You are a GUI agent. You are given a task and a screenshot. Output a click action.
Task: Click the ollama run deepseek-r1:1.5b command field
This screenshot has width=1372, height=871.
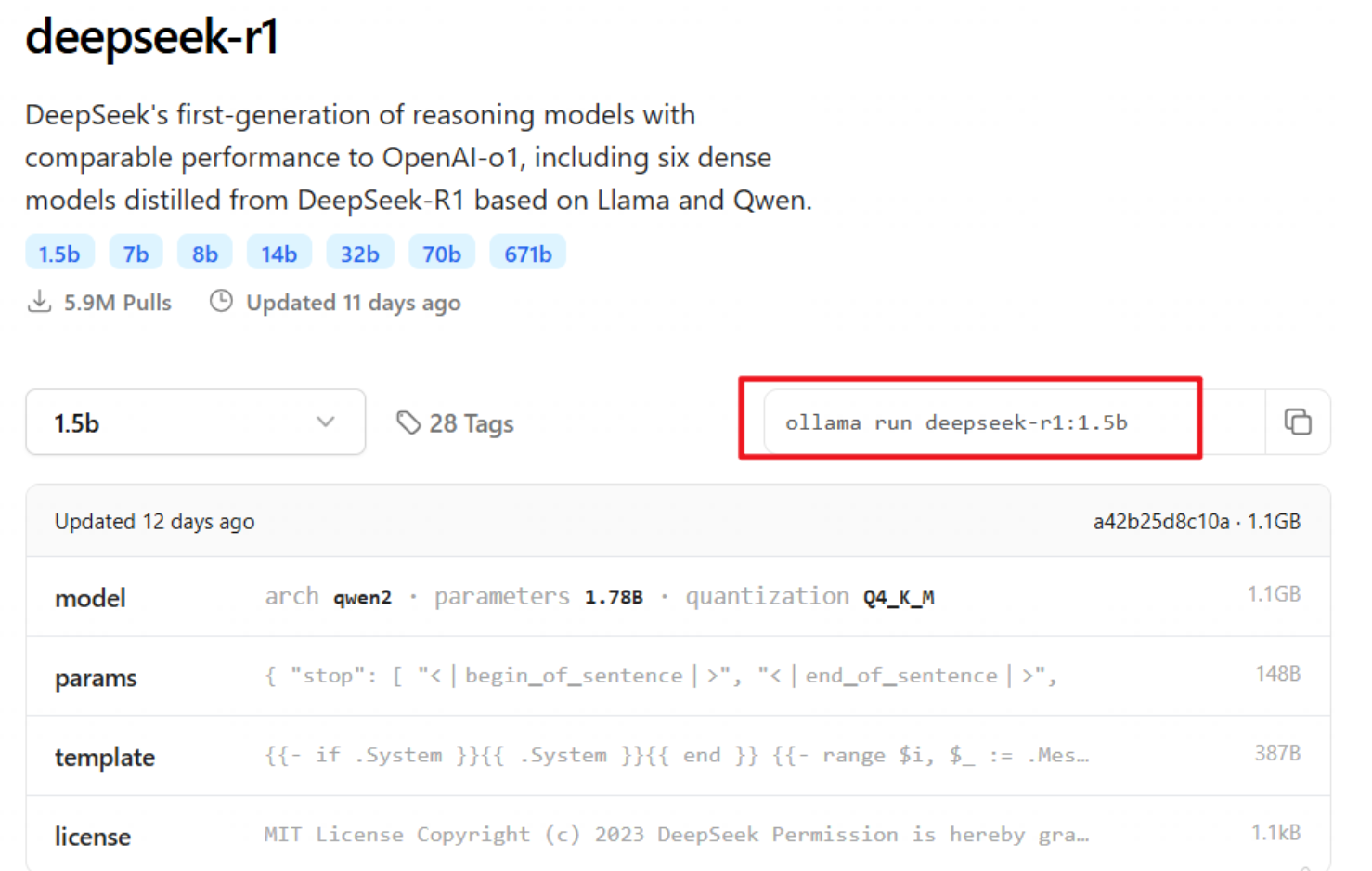click(x=1015, y=422)
